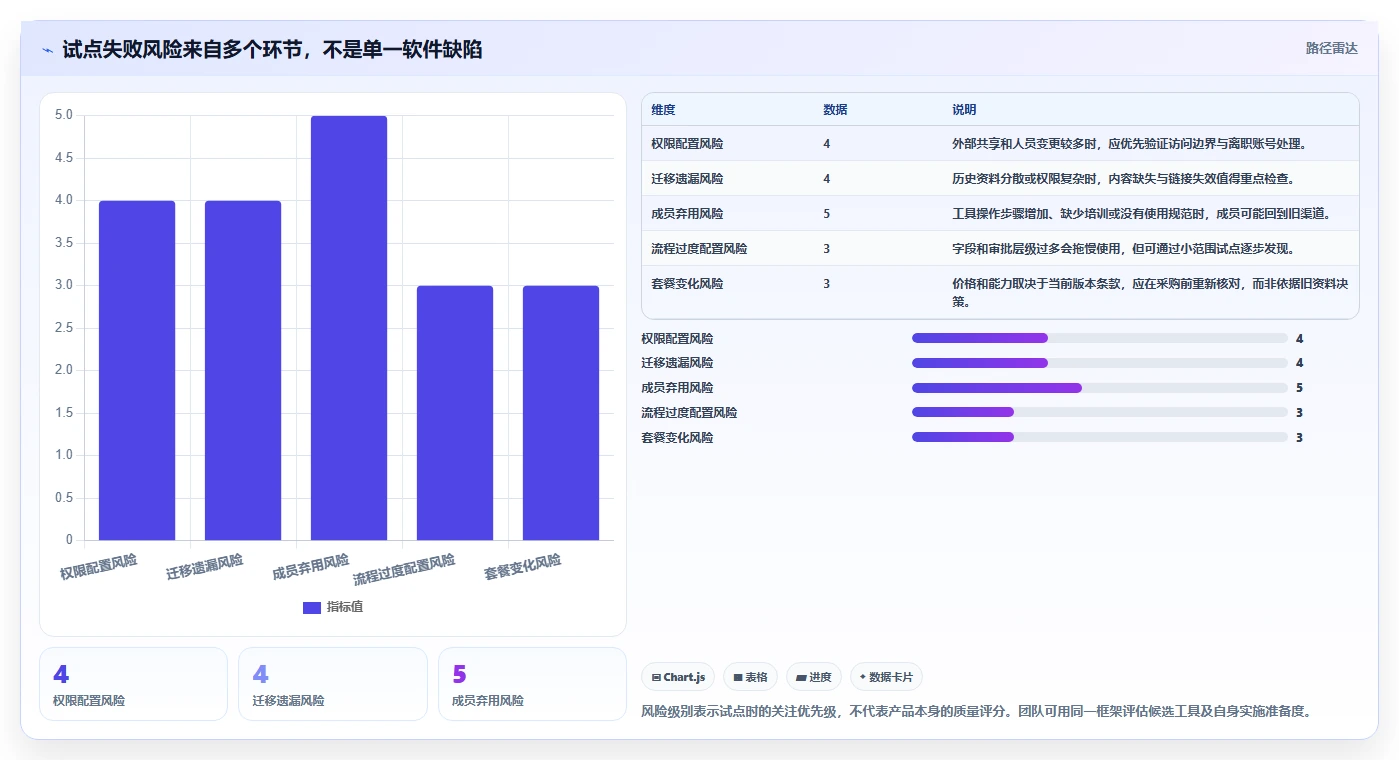This screenshot has width=1399, height=760.
Task: Click the 路径雷达 label in the header
Action: click(x=1331, y=48)
